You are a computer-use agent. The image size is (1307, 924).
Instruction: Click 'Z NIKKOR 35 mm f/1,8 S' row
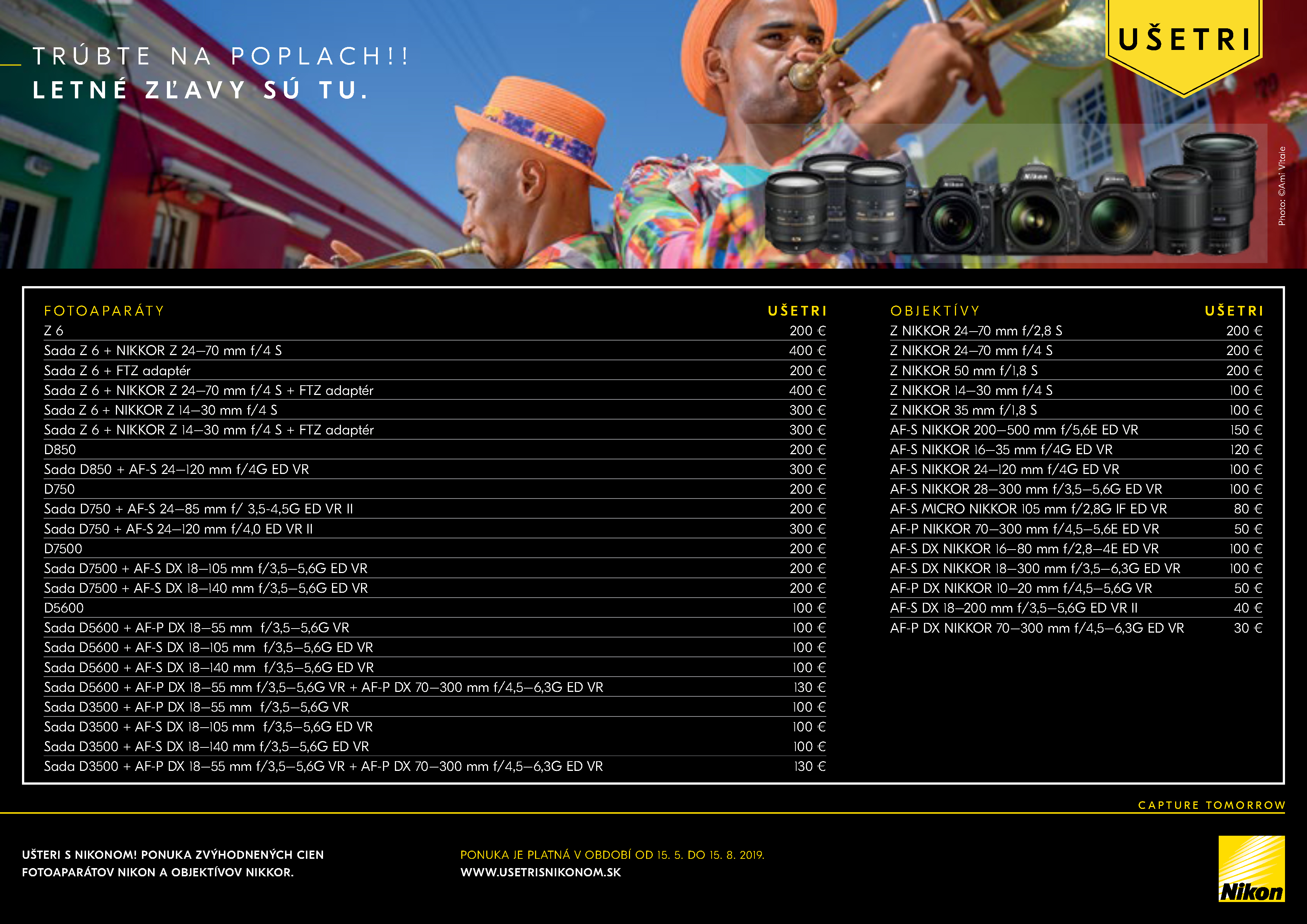click(x=1076, y=410)
